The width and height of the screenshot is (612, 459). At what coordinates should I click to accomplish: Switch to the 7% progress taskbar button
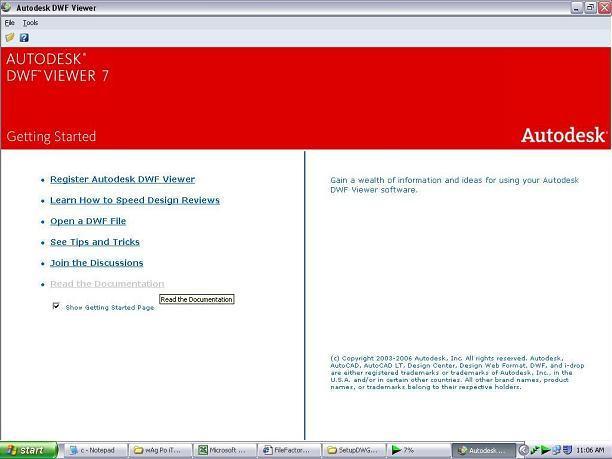[x=418, y=450]
